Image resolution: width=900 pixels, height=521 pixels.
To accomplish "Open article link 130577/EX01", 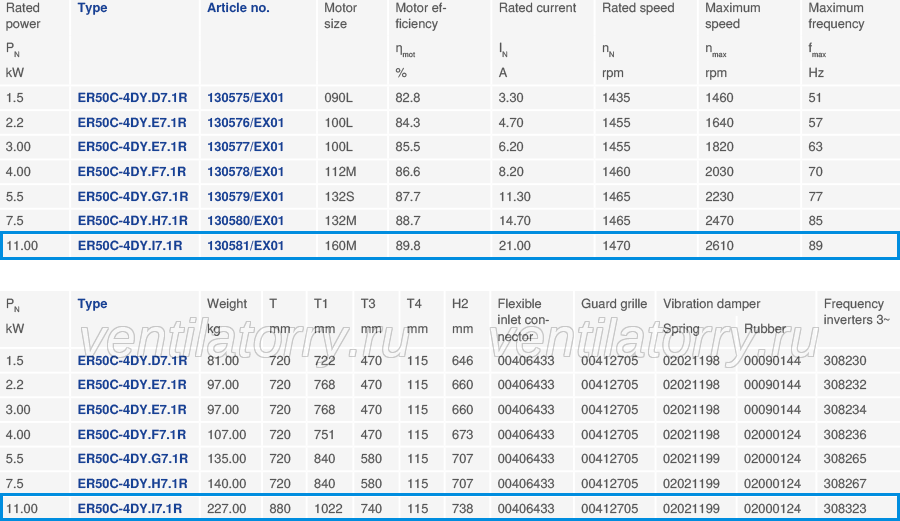I will pyautogui.click(x=245, y=147).
